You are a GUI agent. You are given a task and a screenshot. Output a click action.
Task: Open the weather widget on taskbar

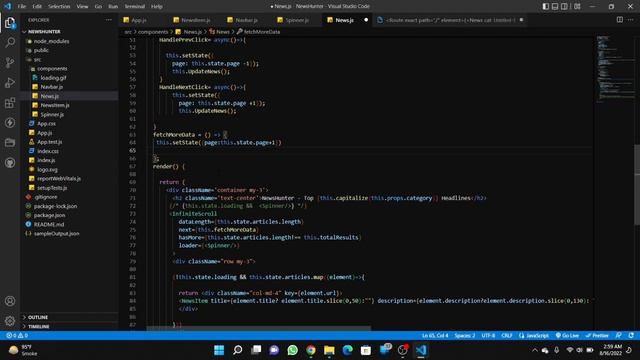[24, 350]
